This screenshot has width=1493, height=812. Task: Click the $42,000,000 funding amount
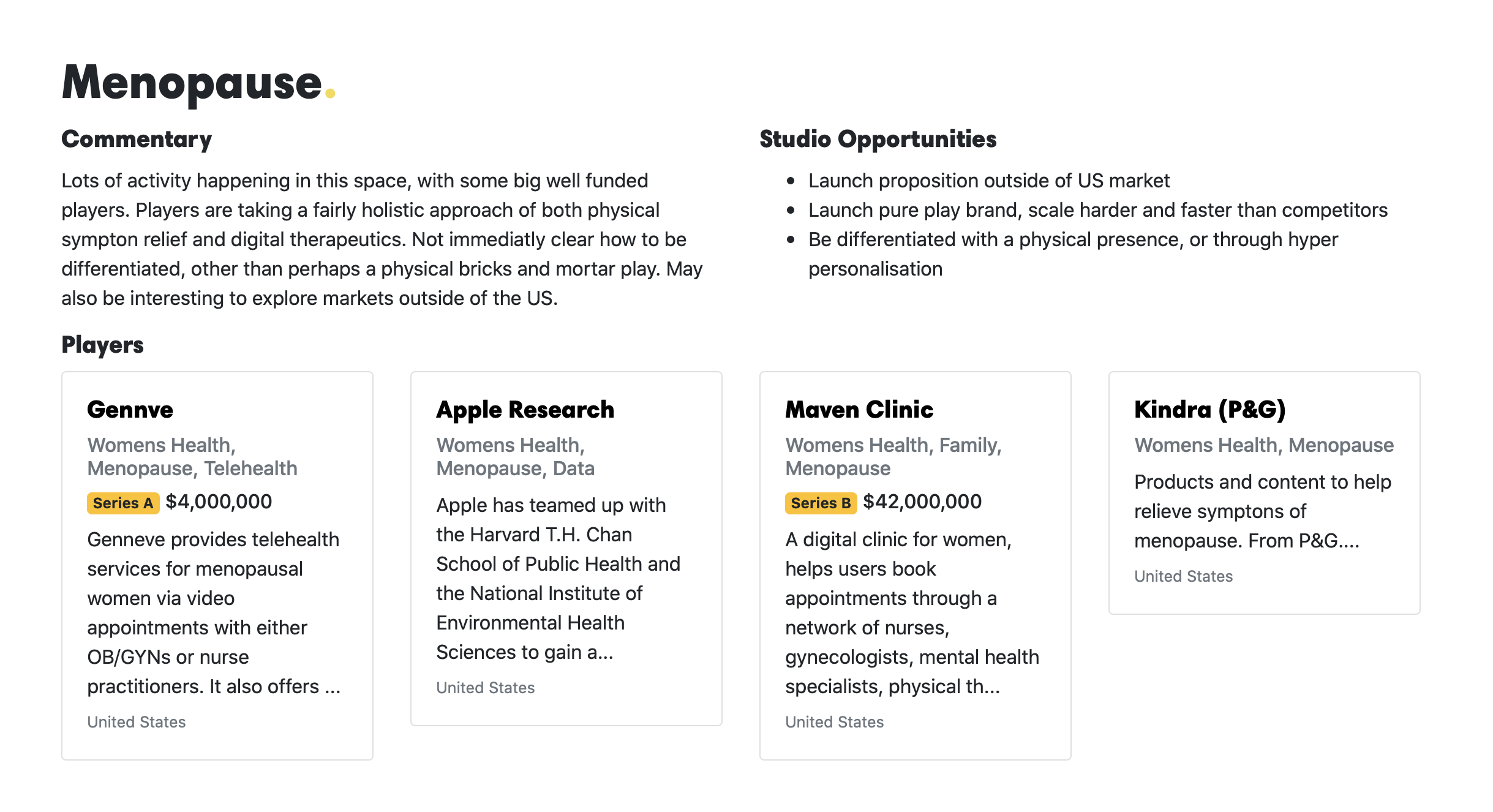pyautogui.click(x=922, y=502)
